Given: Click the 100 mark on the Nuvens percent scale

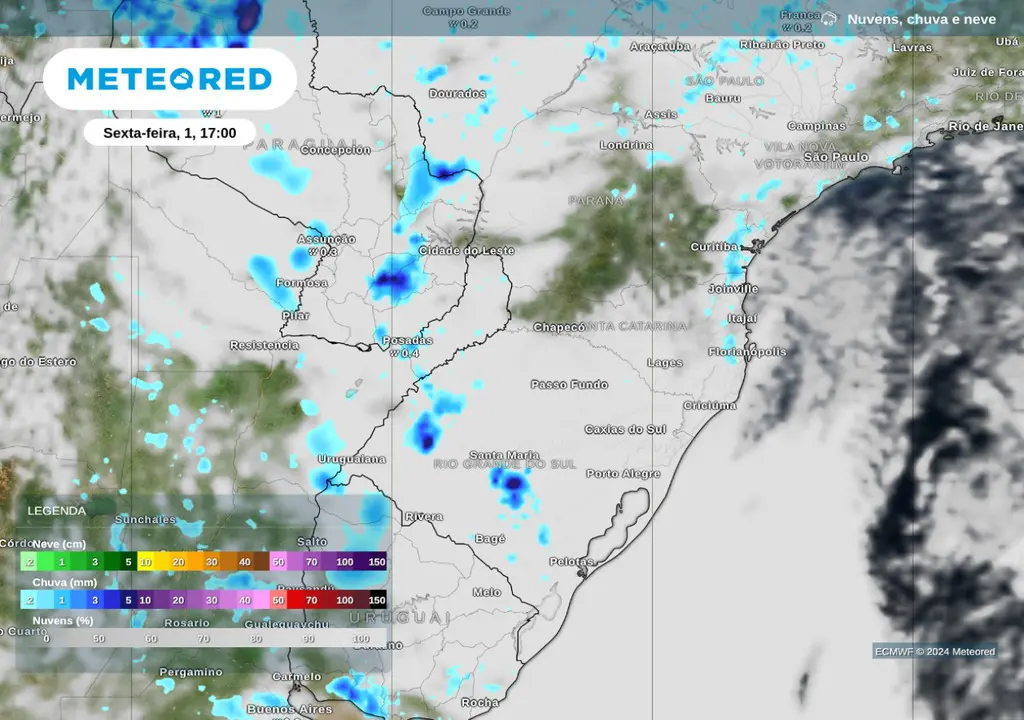Looking at the screenshot, I should coord(360,639).
